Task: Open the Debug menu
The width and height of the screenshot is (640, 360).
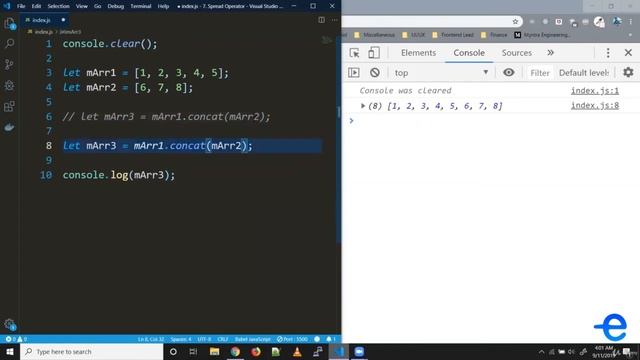Action: pos(116,6)
